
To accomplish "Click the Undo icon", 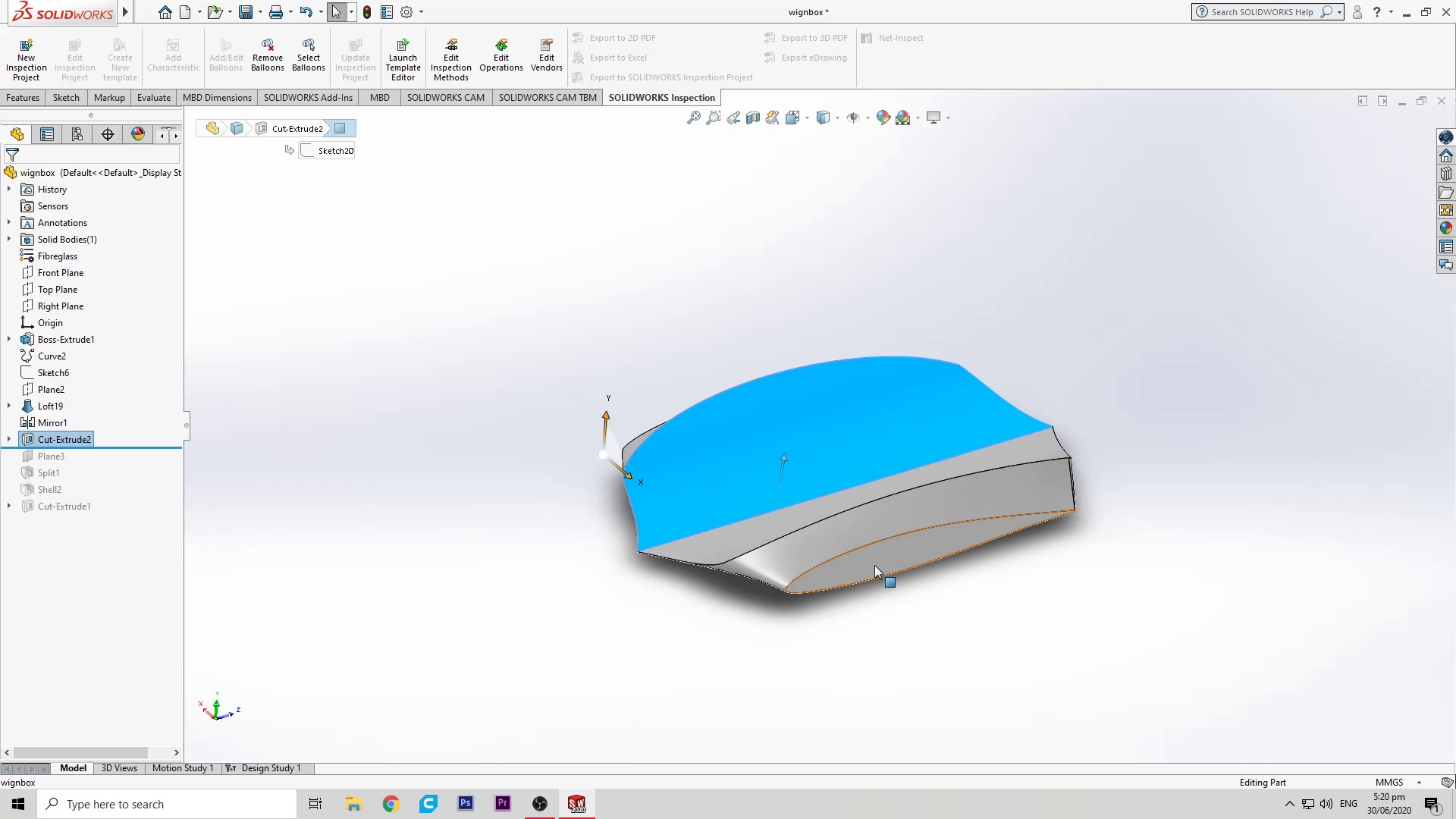I will (x=306, y=12).
